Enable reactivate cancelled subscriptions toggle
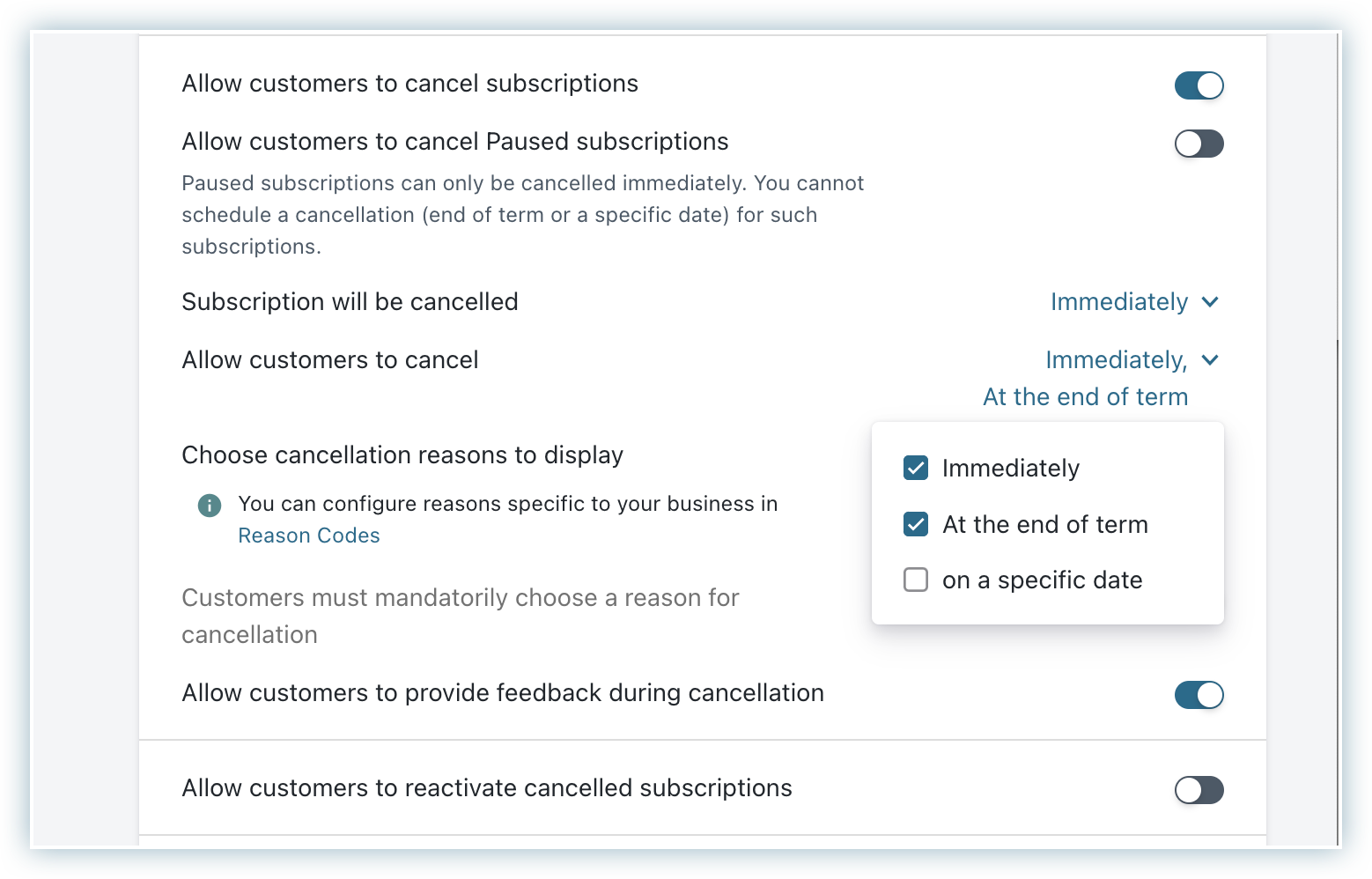The width and height of the screenshot is (1372, 879). coord(1199,790)
